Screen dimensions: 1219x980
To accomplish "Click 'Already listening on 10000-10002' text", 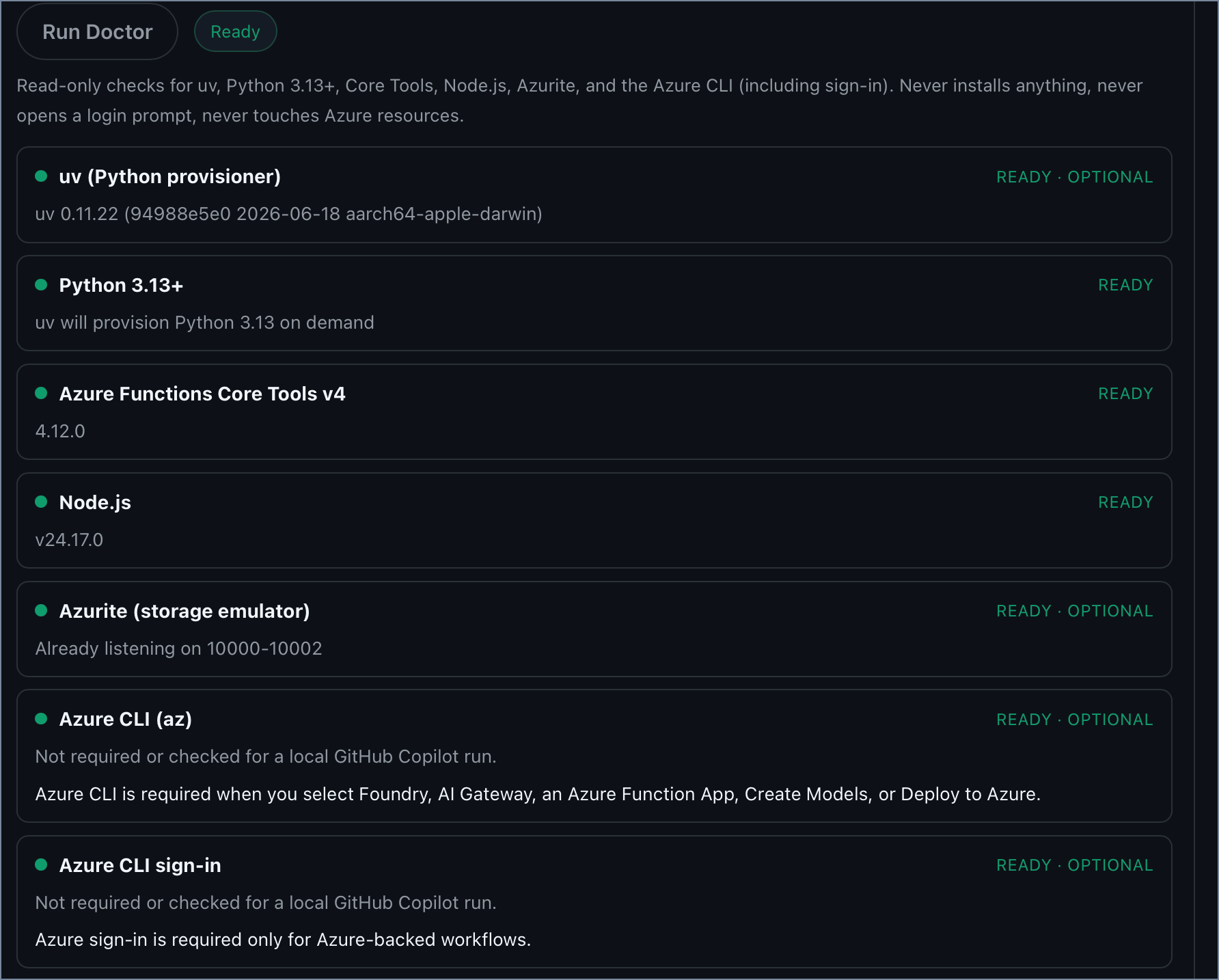I will click(x=178, y=649).
